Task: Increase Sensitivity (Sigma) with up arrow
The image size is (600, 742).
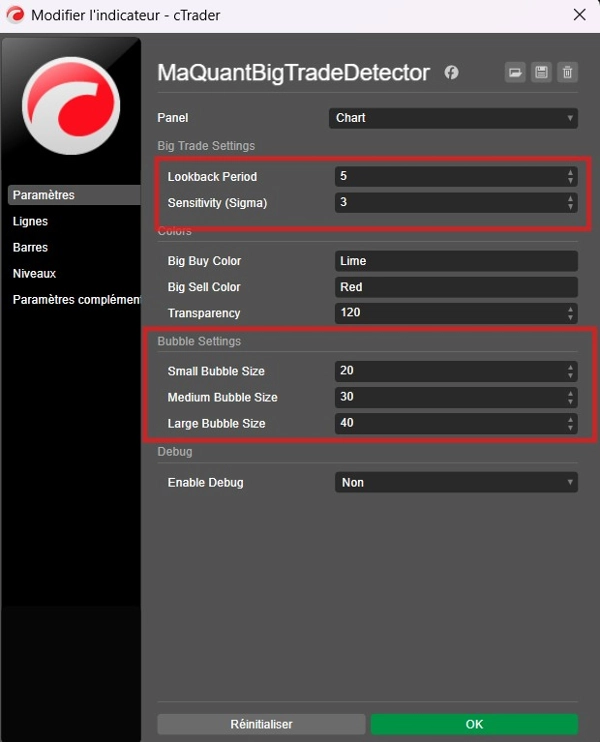Action: 570,198
